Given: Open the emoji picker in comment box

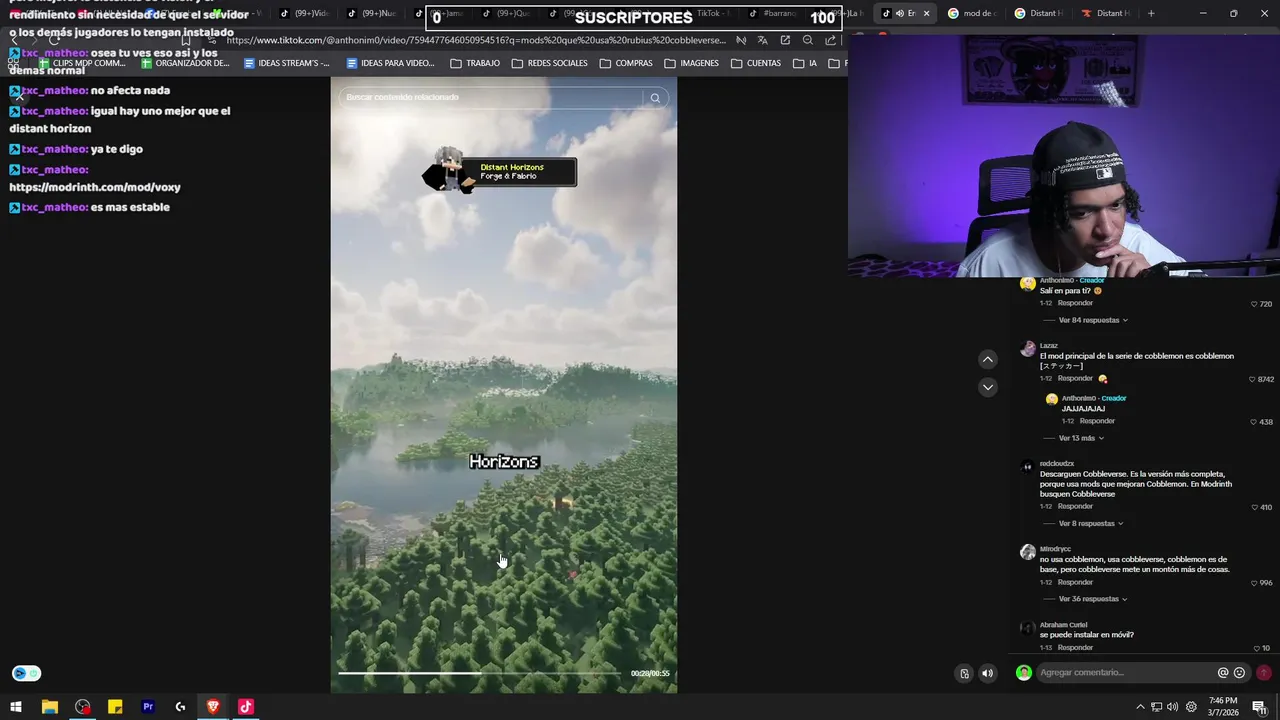Looking at the screenshot, I should point(1240,673).
